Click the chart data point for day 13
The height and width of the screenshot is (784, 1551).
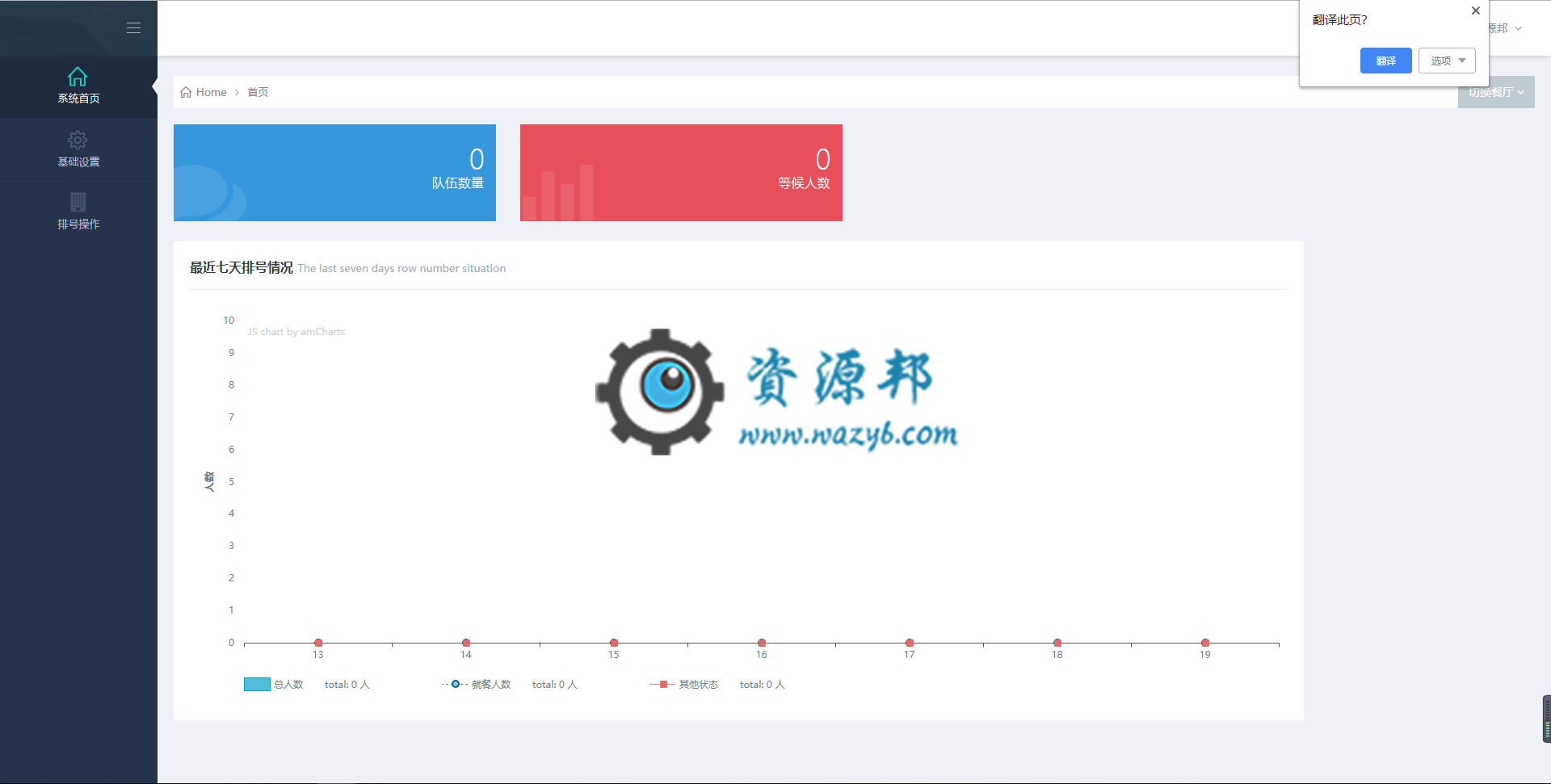(x=318, y=643)
